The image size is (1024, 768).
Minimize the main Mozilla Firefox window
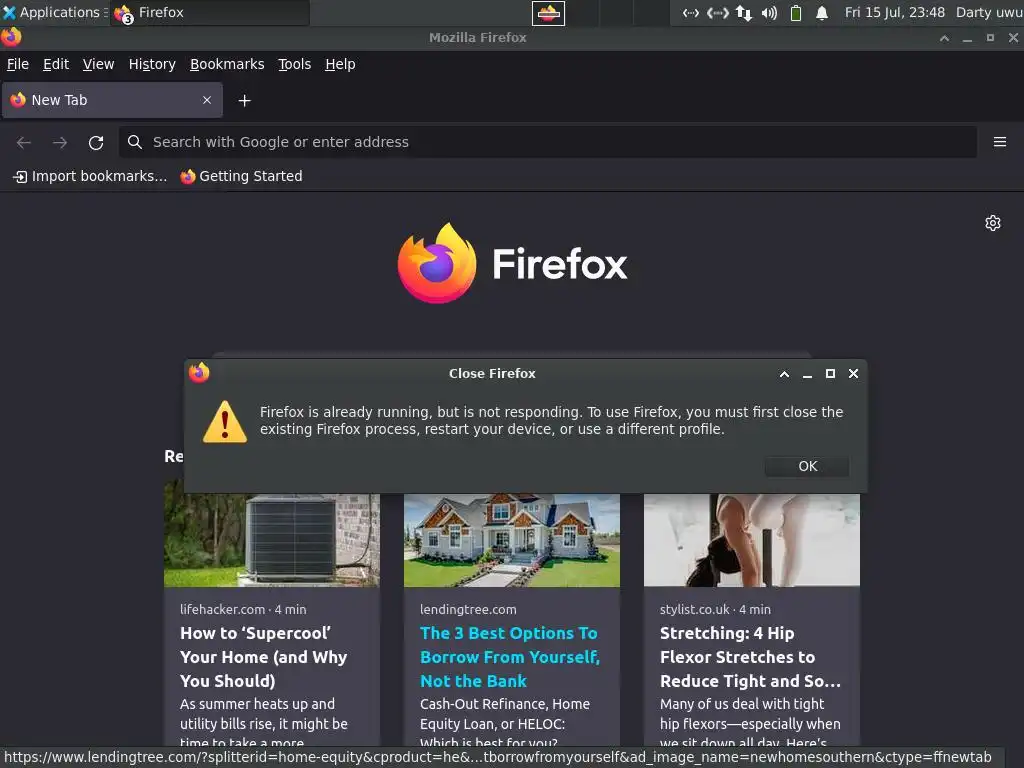pos(967,39)
